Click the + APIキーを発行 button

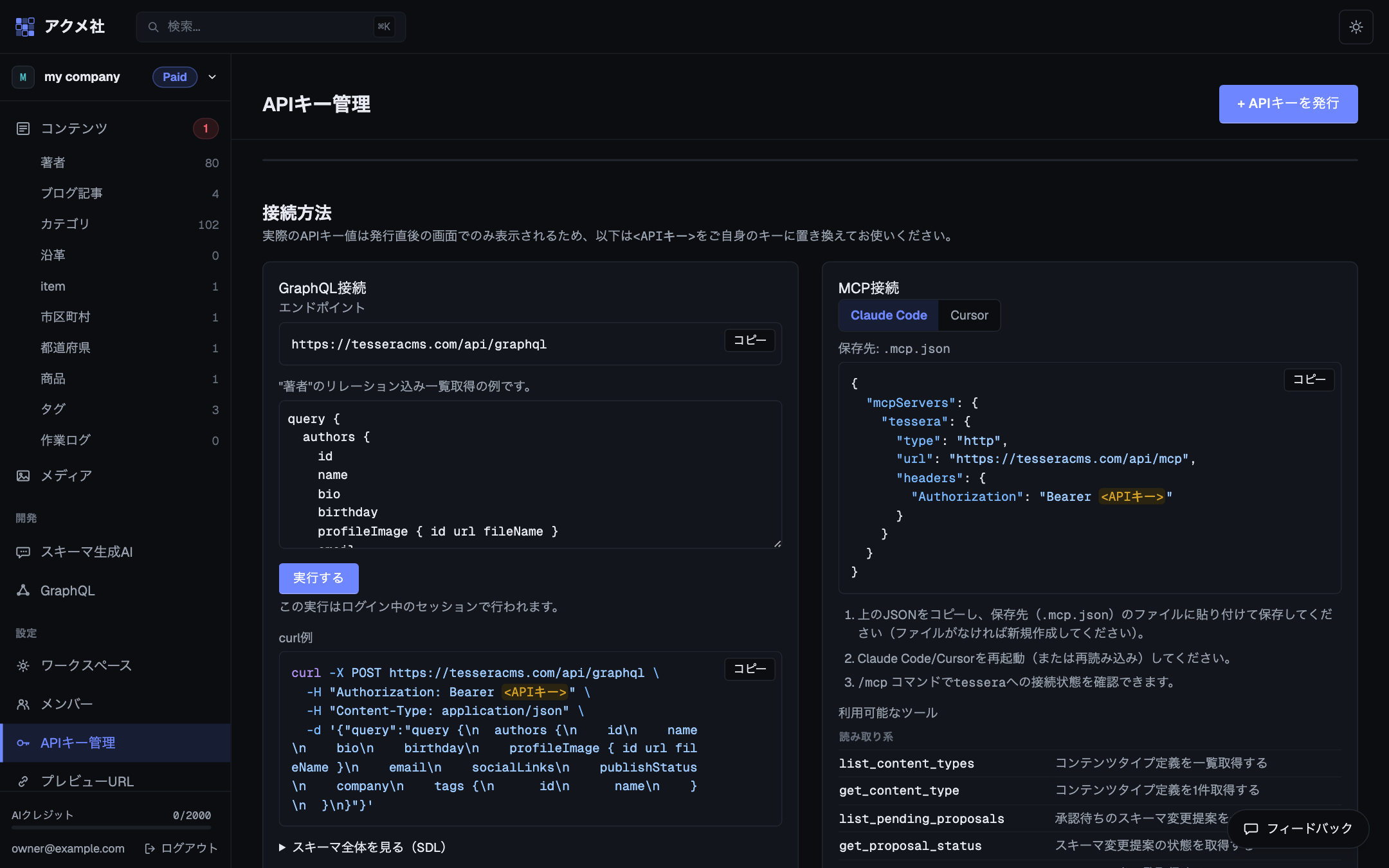1288,104
